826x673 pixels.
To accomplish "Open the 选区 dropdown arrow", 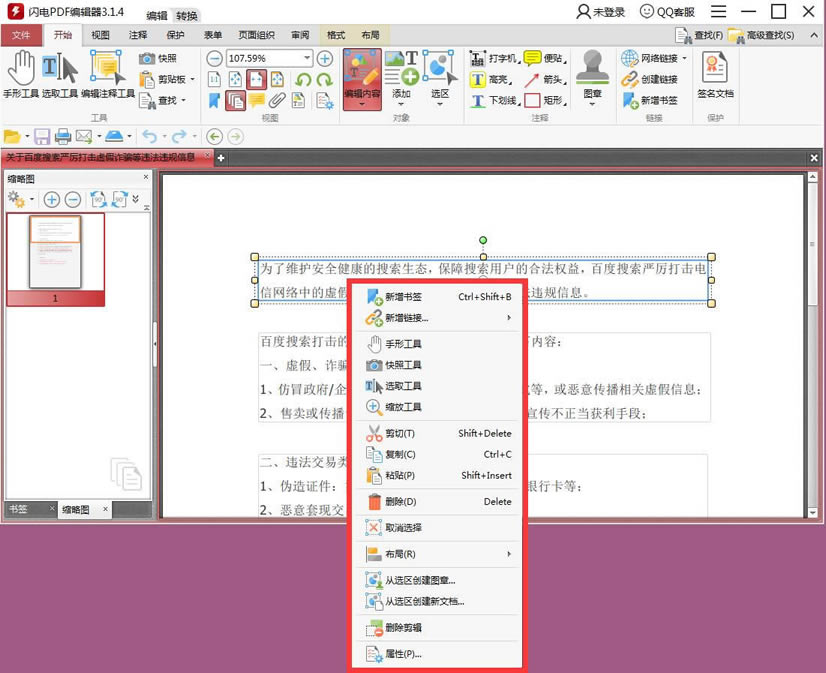I will 440,103.
